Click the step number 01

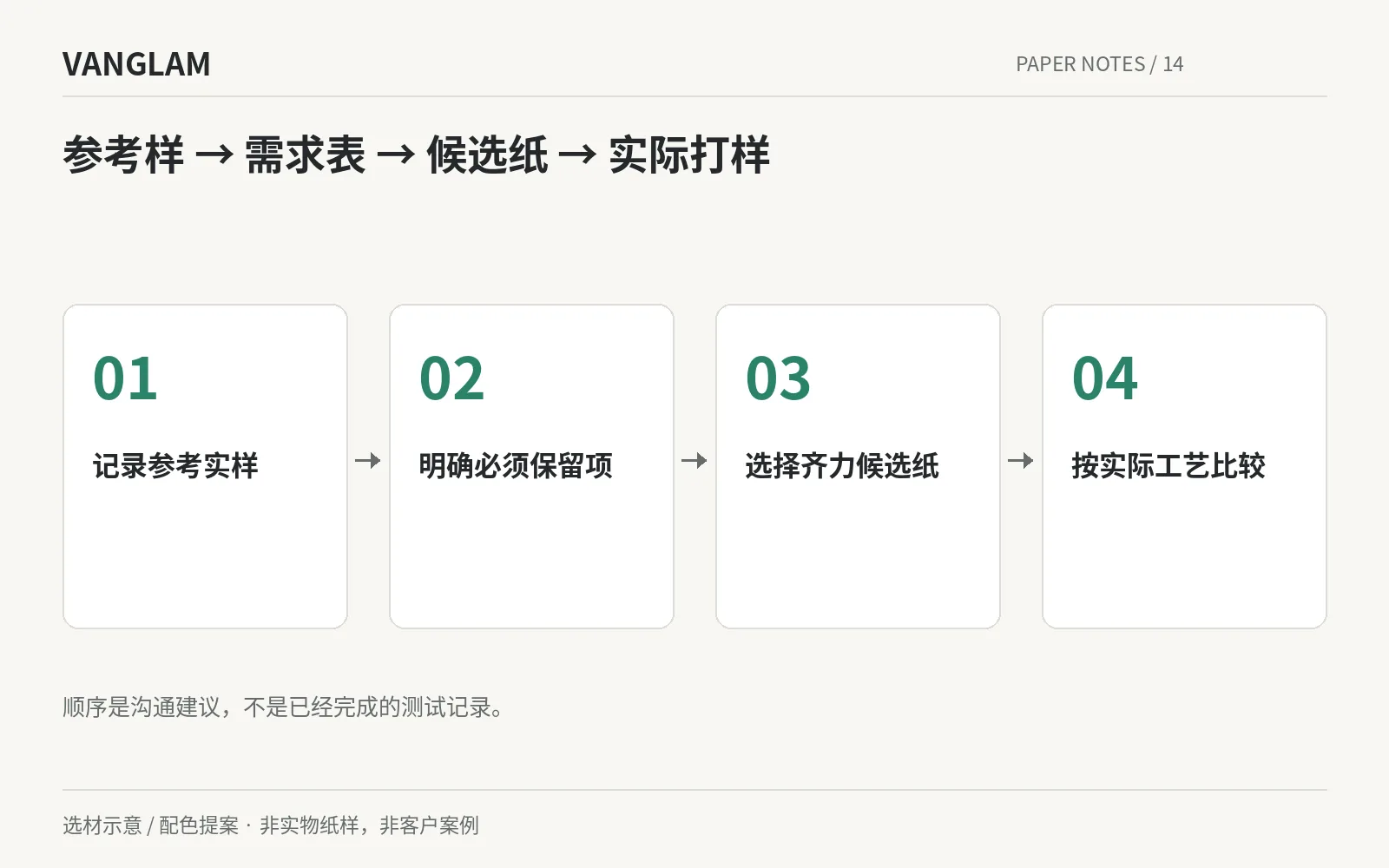click(125, 378)
